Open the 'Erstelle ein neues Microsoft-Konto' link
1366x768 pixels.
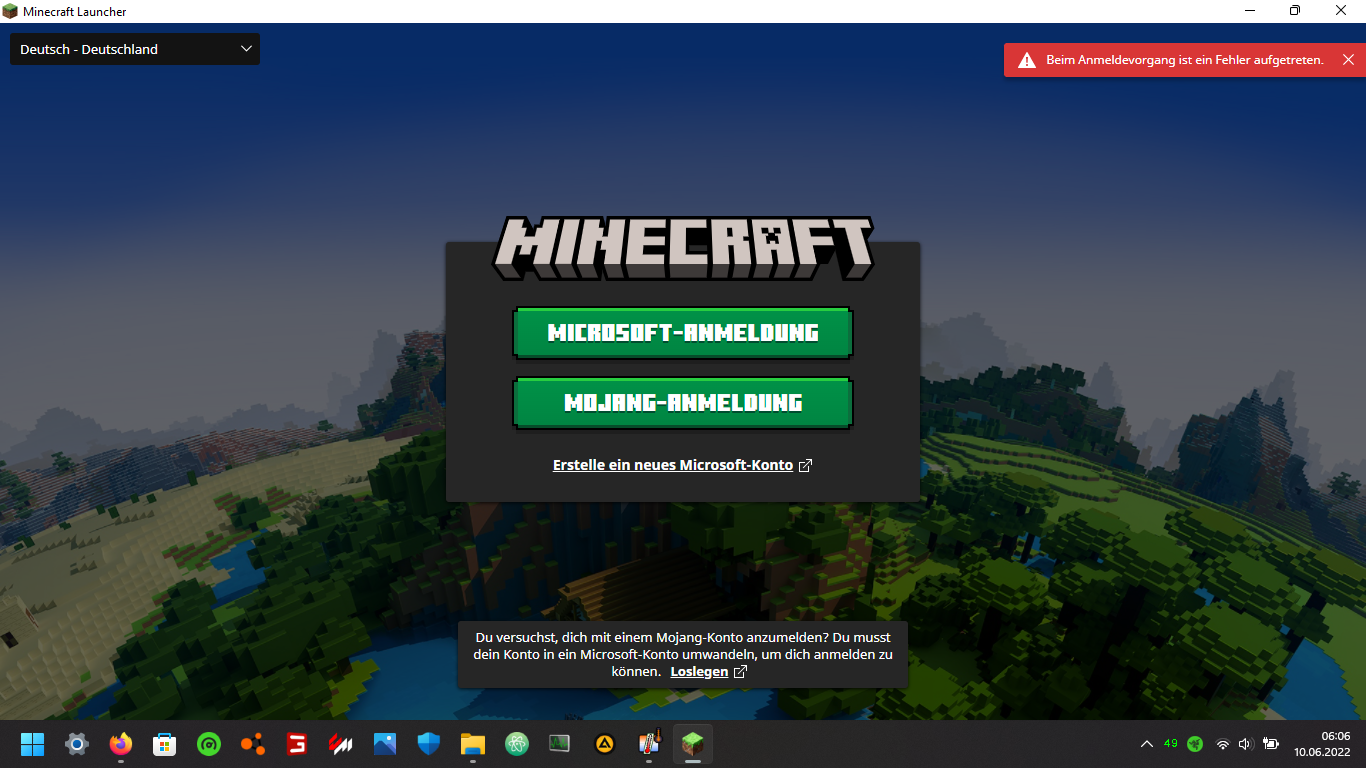[673, 465]
